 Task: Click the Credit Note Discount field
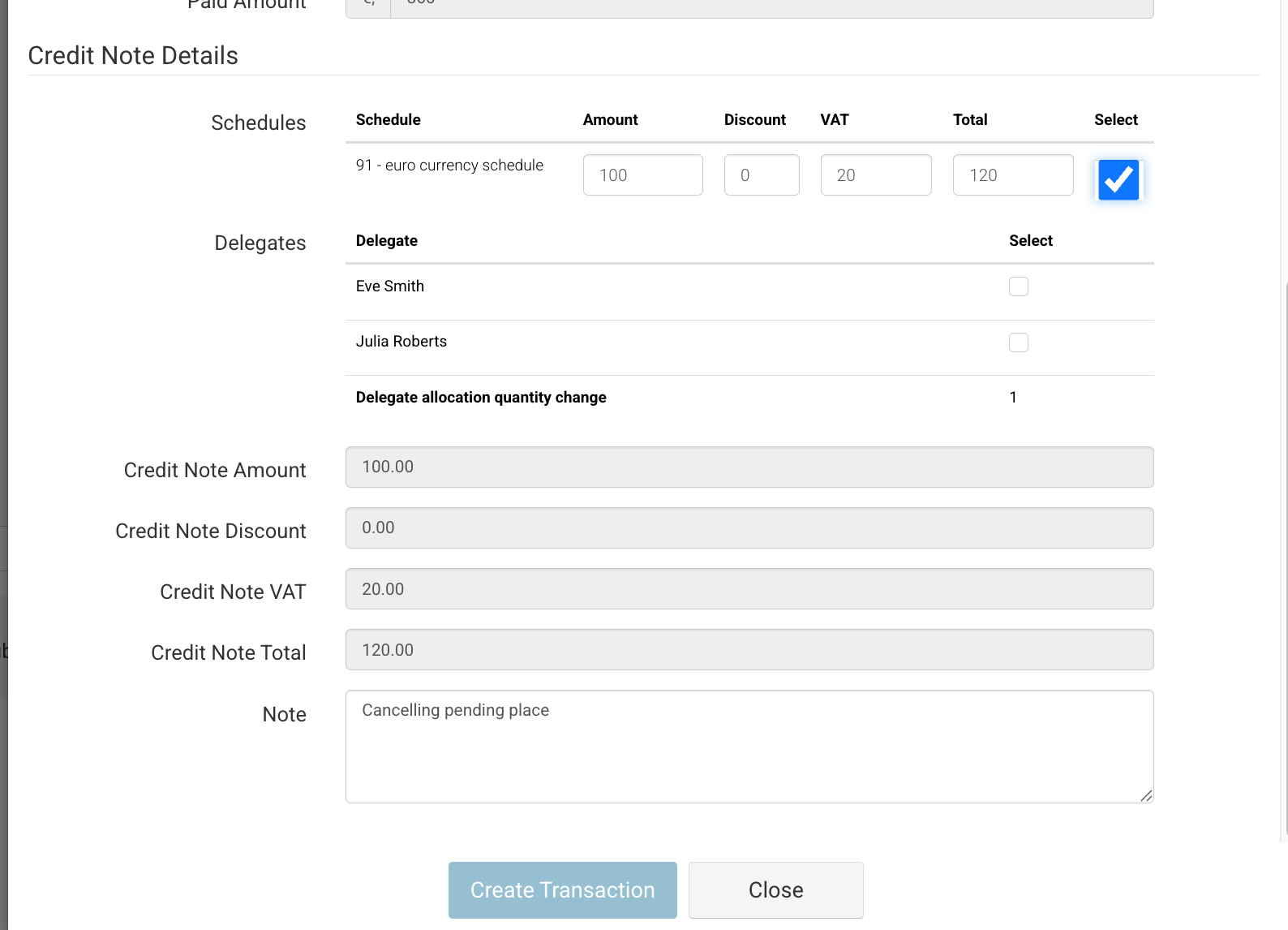[749, 528]
